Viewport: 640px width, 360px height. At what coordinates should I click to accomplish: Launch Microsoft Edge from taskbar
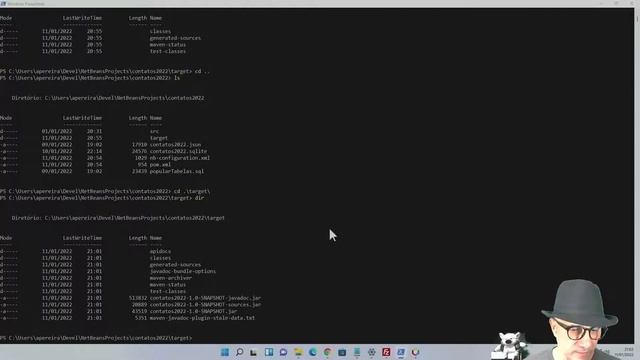(313, 352)
